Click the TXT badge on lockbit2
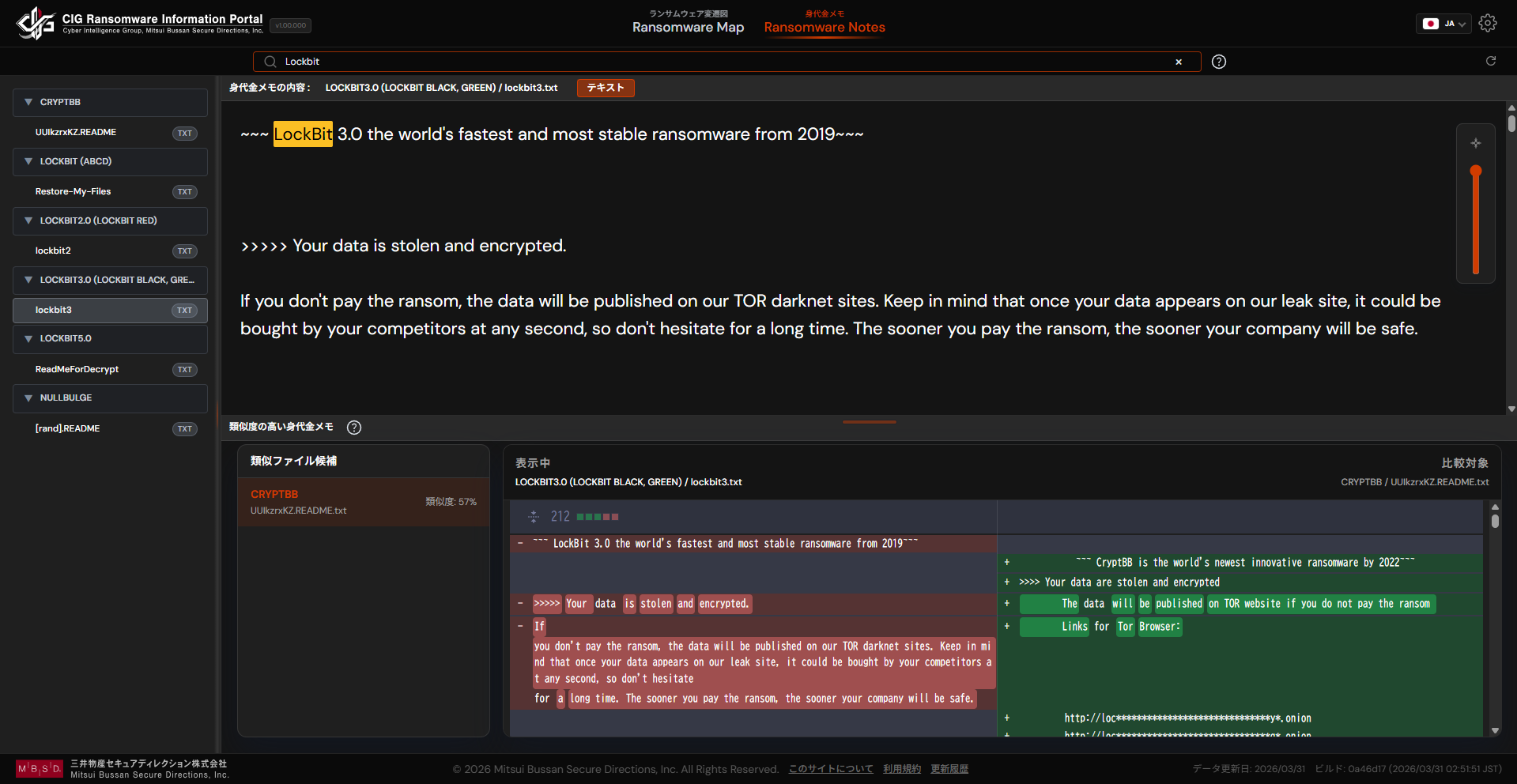Screen dimensions: 1517x784 click(185, 251)
